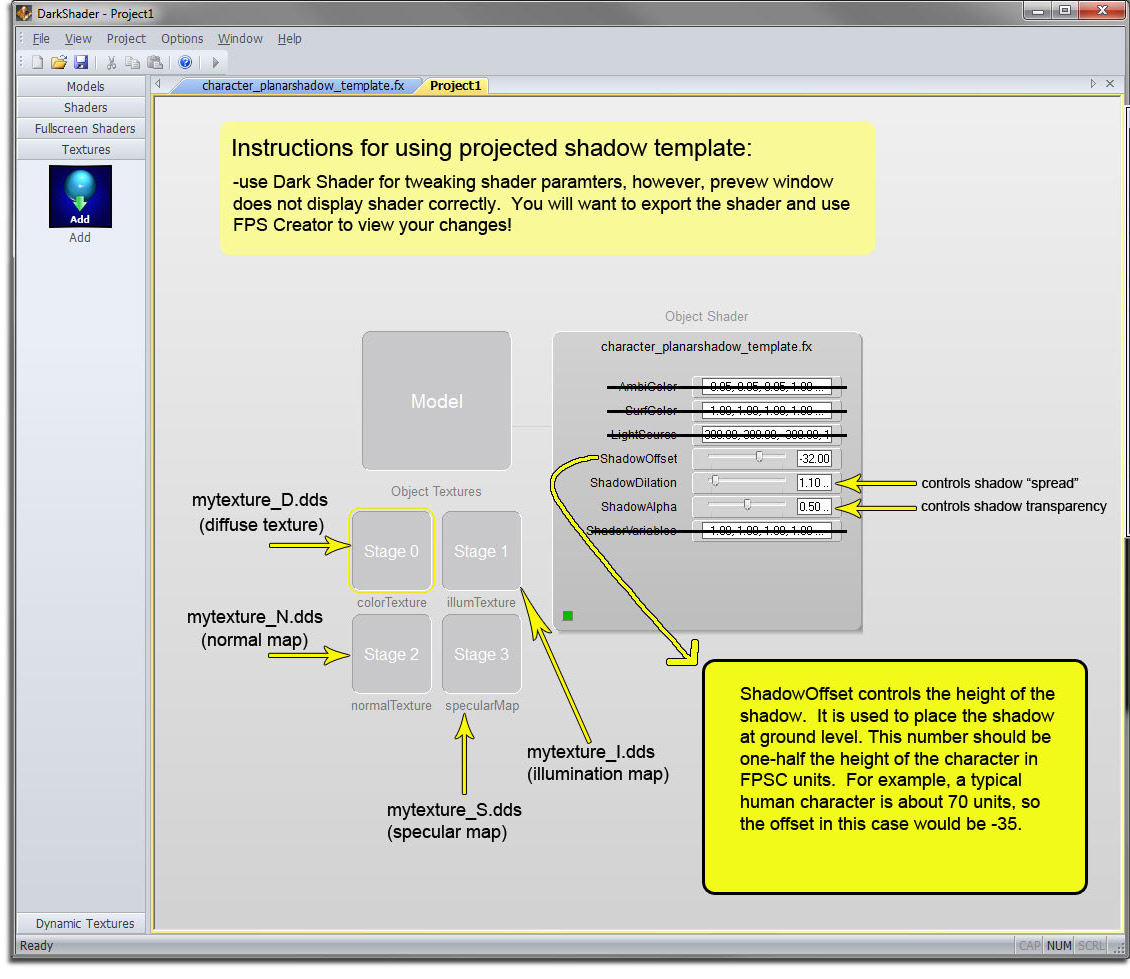Expand the Dynamic Textures section

pos(85,923)
